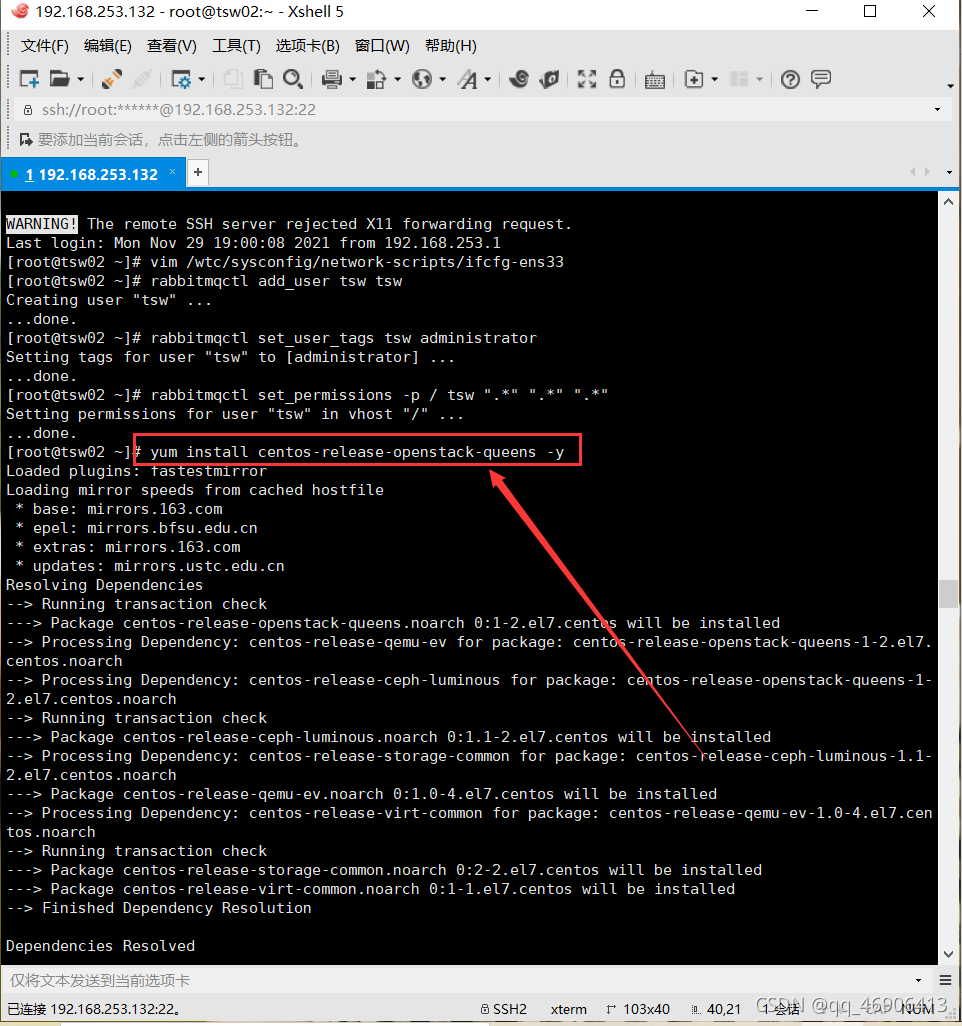Click the Paste clipboard icon
The height and width of the screenshot is (1026, 962).
(263, 79)
